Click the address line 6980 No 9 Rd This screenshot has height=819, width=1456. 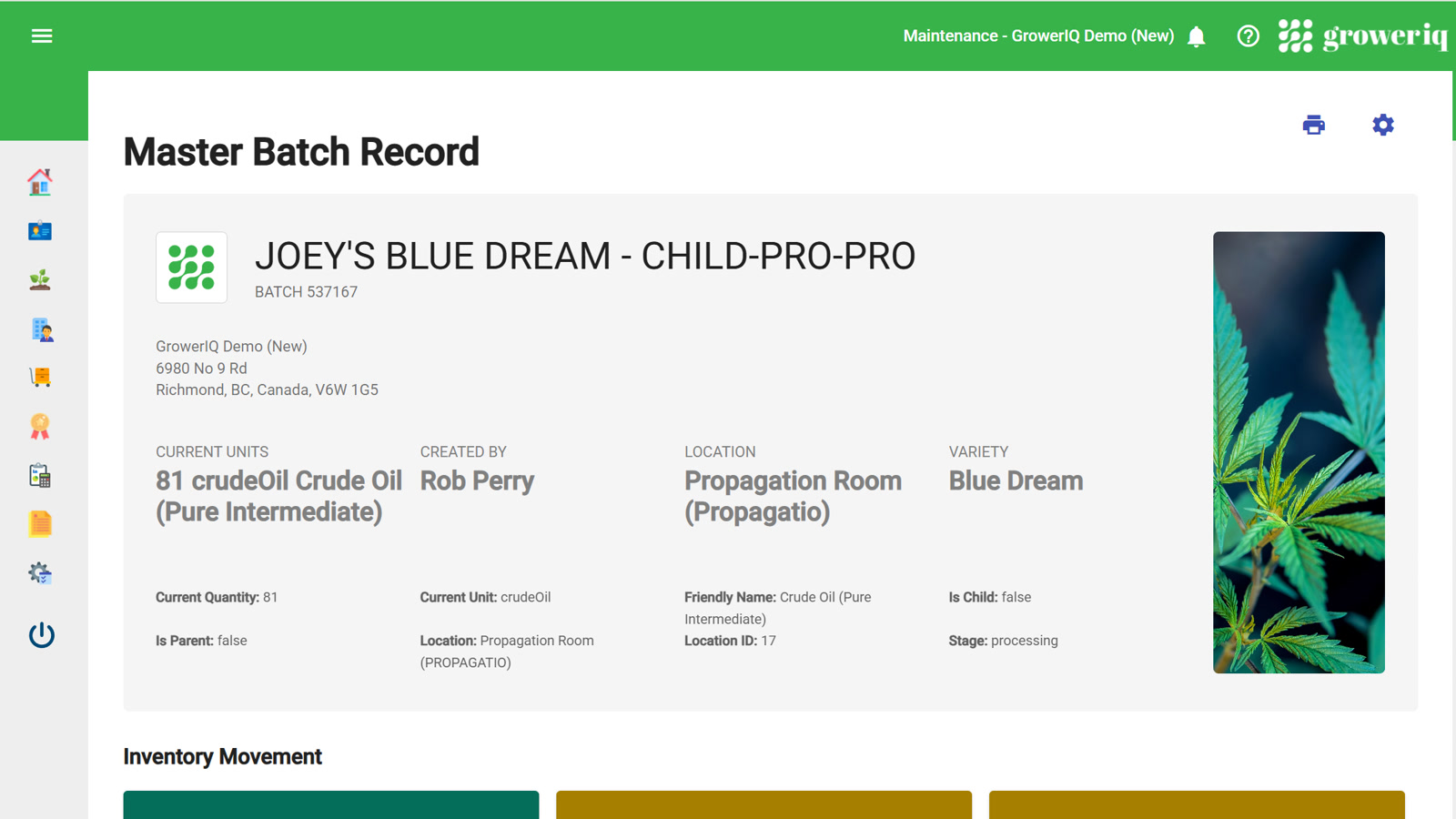[x=201, y=369]
